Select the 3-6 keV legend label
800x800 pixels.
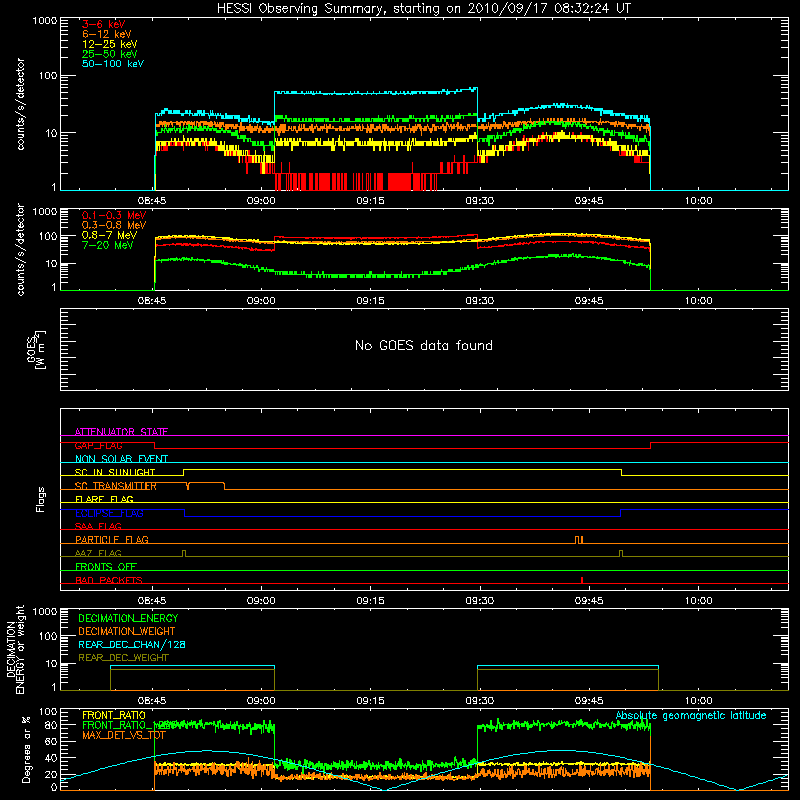coord(103,24)
